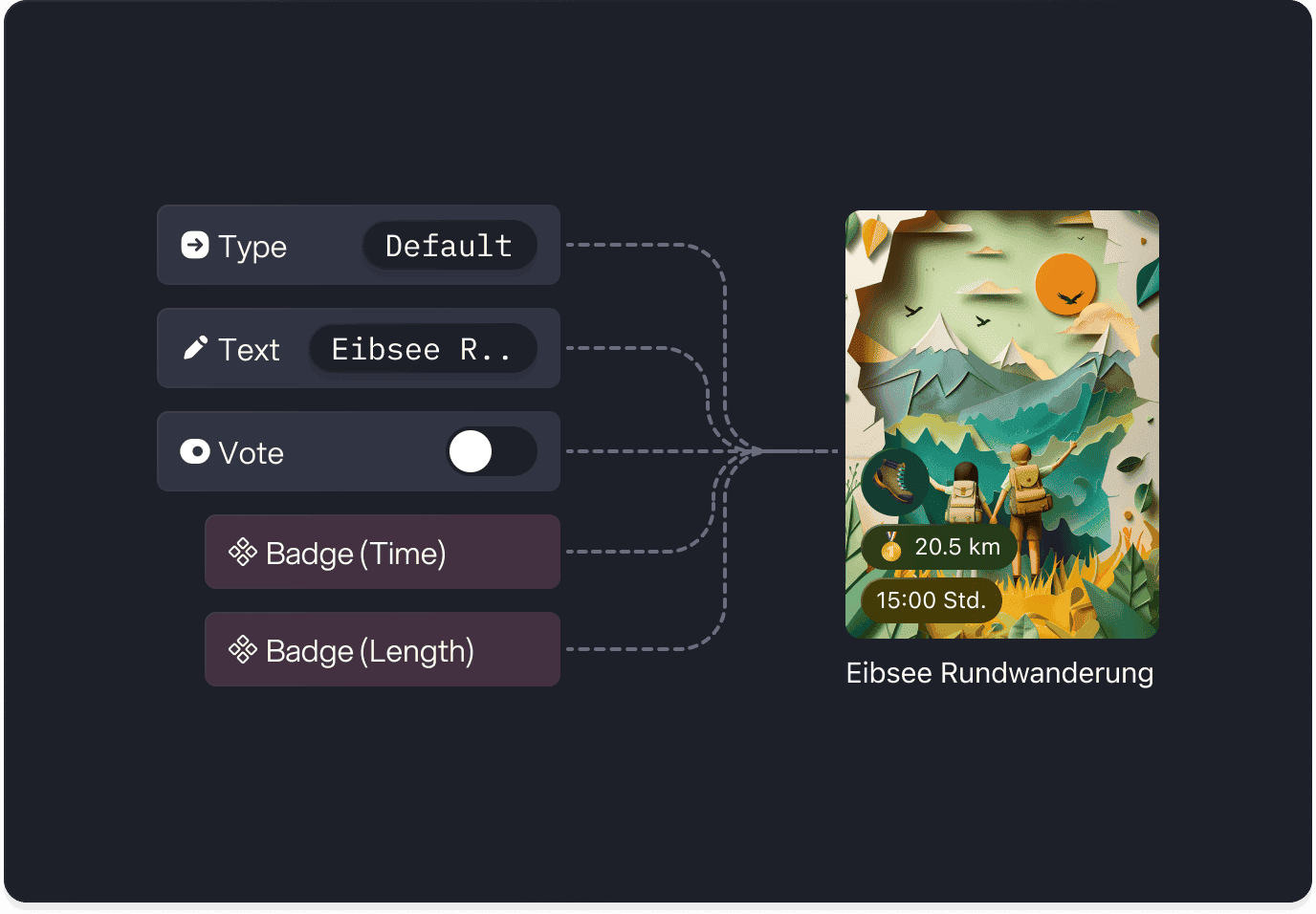
Task: Click the arrow icon beside Type
Action: 195,246
